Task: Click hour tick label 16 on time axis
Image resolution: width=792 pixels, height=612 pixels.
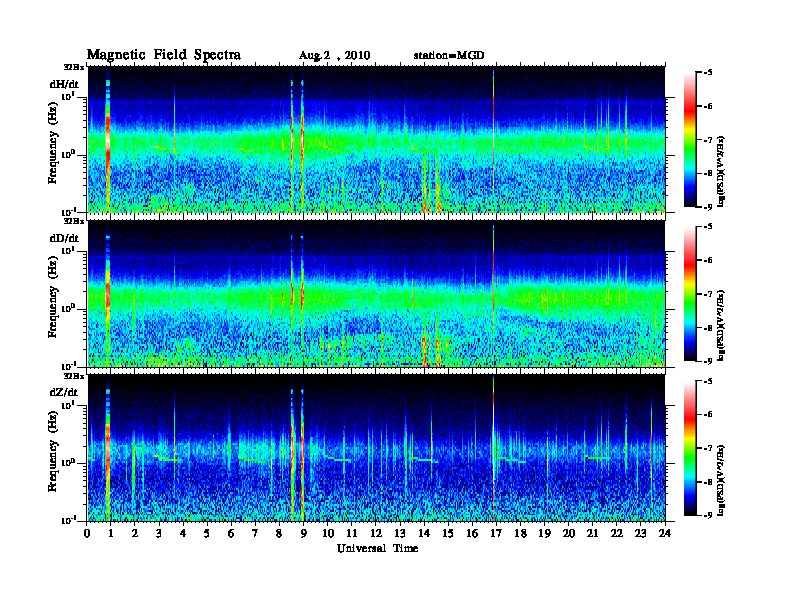Action: (x=472, y=534)
